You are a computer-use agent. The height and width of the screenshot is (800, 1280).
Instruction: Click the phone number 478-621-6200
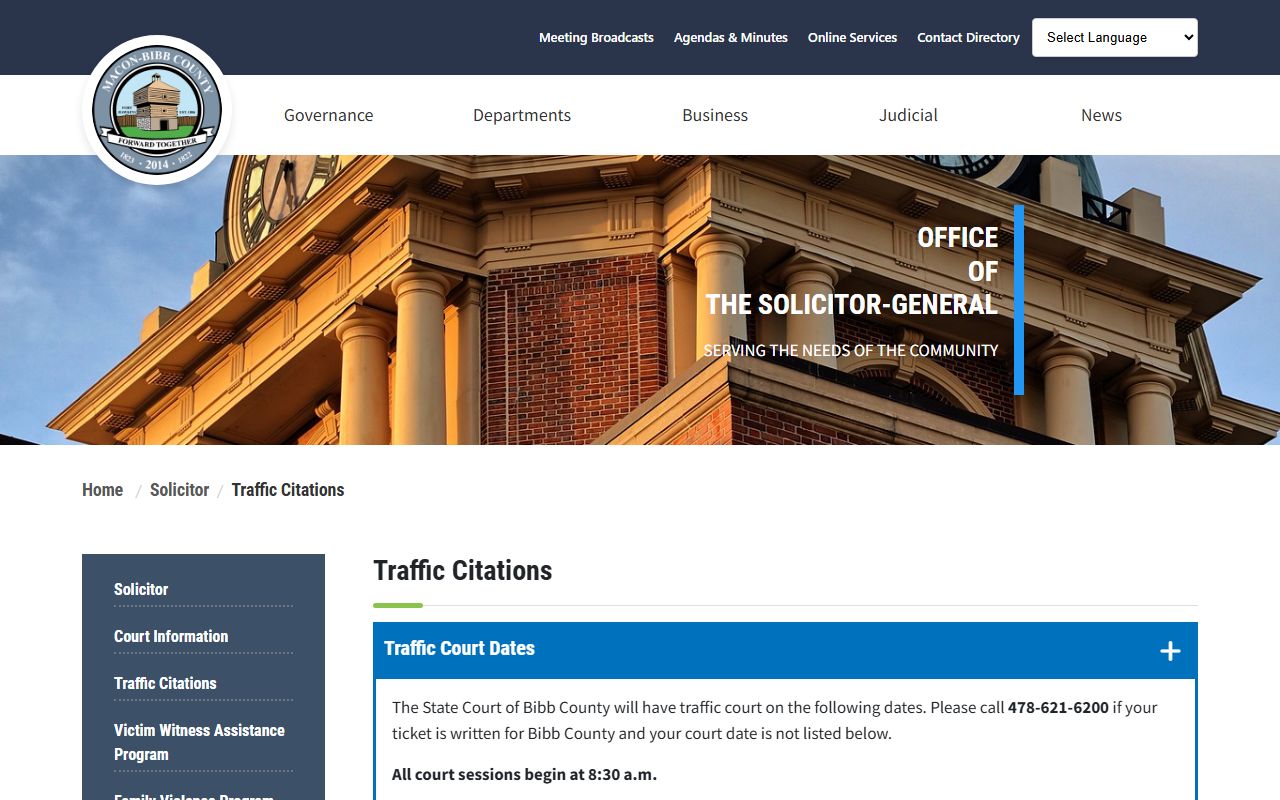(x=1058, y=707)
